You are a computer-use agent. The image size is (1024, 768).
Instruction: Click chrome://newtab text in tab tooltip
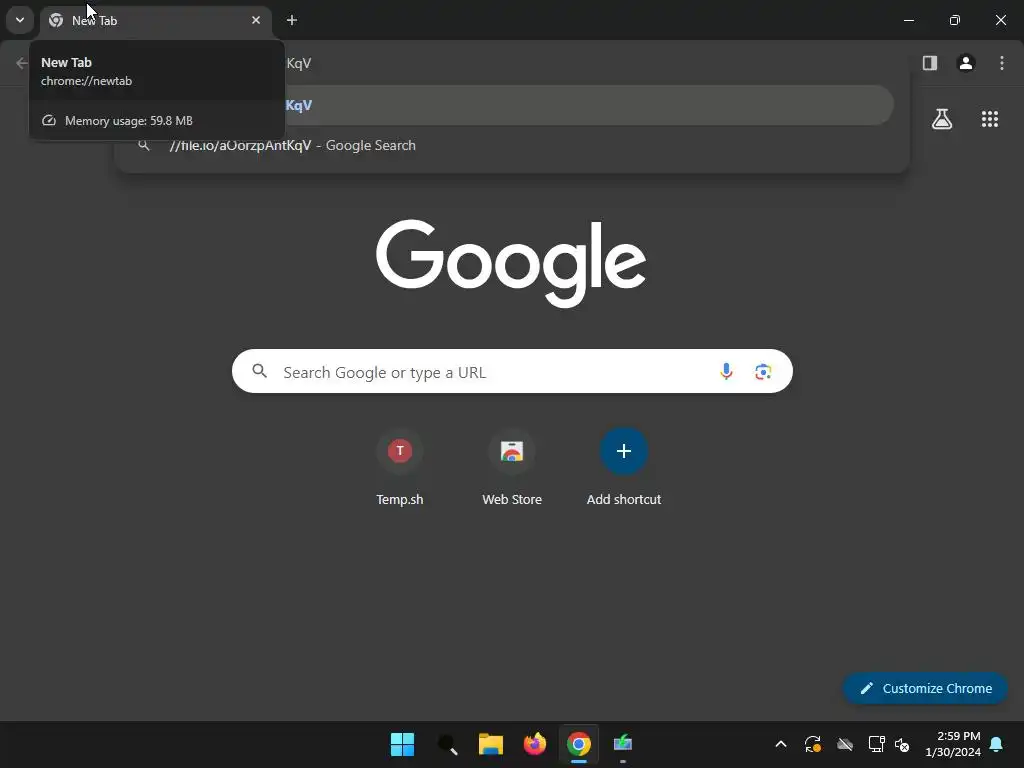click(x=86, y=81)
